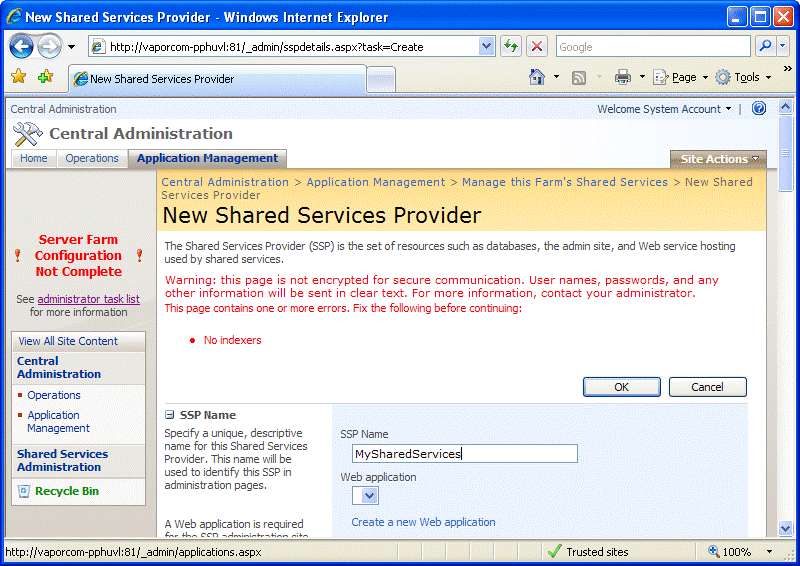Click the browser Back arrow button

(21, 47)
